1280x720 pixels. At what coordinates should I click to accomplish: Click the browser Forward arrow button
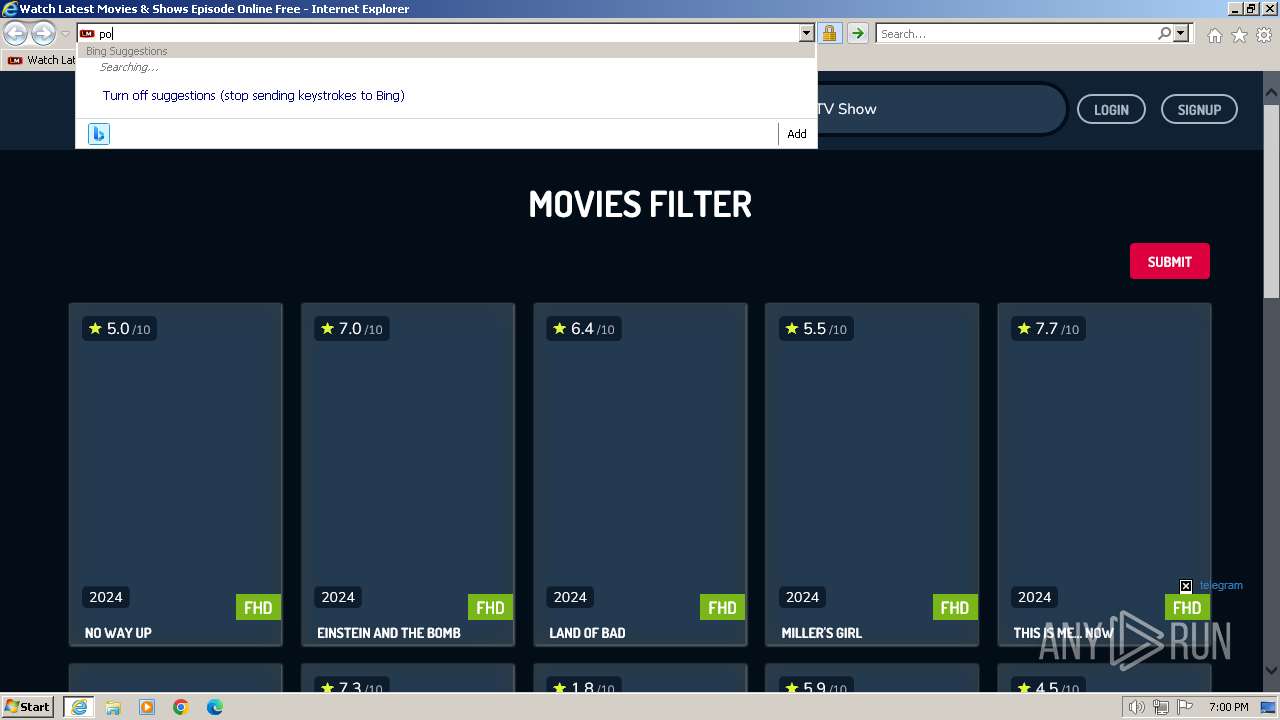click(x=43, y=34)
